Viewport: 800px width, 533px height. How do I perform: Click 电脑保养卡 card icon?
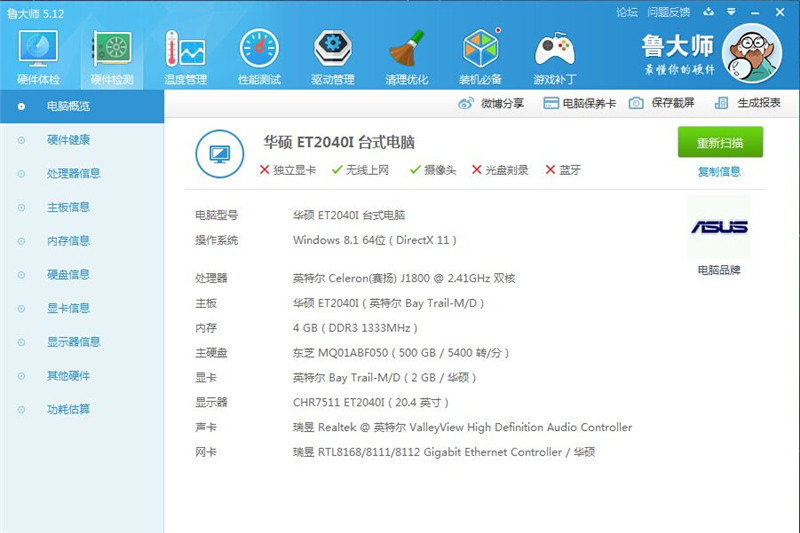pos(551,104)
